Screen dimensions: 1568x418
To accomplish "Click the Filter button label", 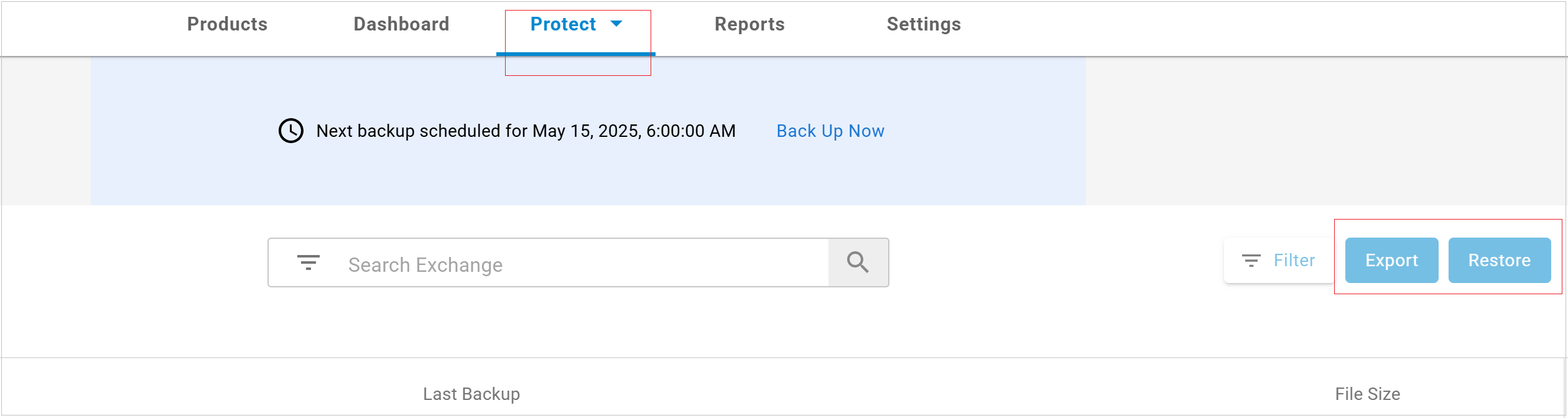I will pyautogui.click(x=1294, y=260).
